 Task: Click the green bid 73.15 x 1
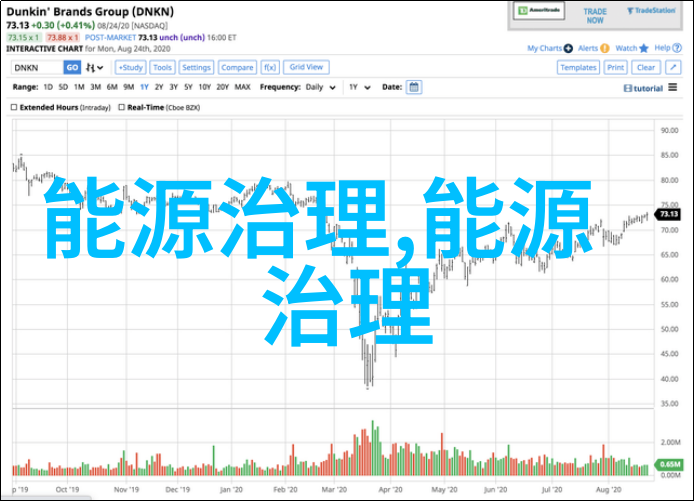pos(24,38)
